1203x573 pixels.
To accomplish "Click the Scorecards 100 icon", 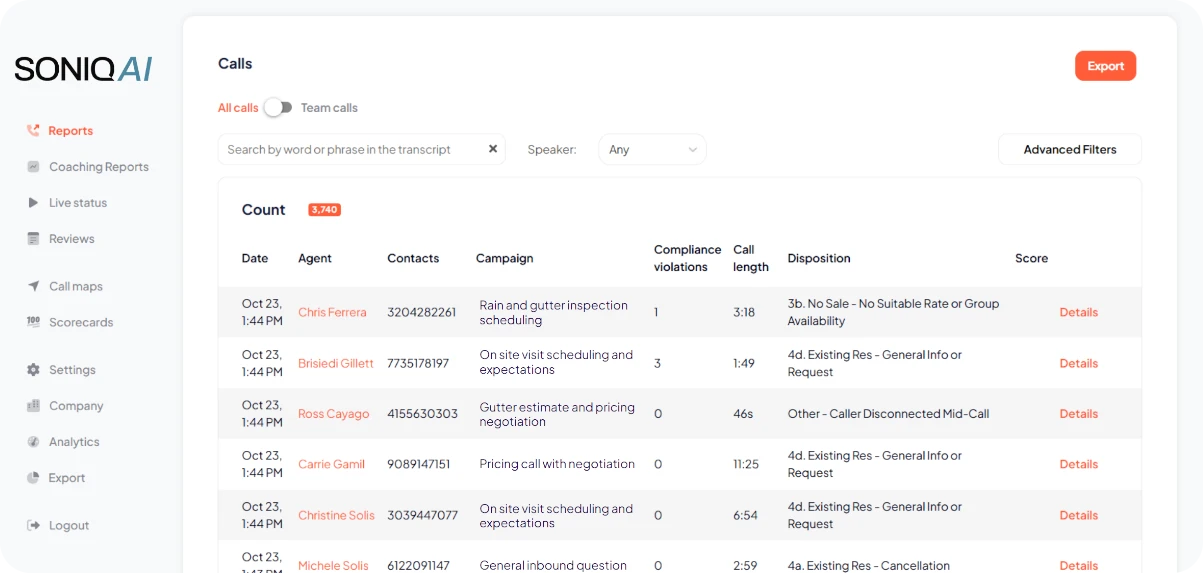I will tap(33, 322).
